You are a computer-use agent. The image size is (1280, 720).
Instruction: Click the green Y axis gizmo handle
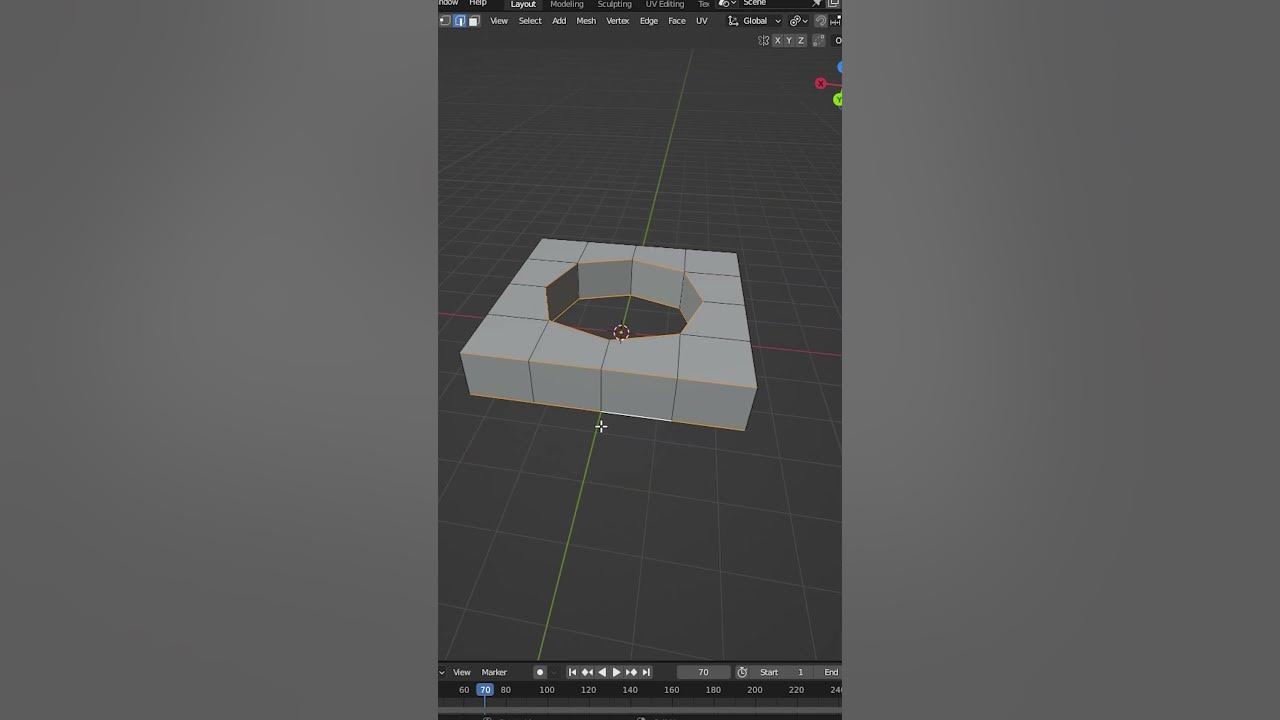pyautogui.click(x=838, y=99)
